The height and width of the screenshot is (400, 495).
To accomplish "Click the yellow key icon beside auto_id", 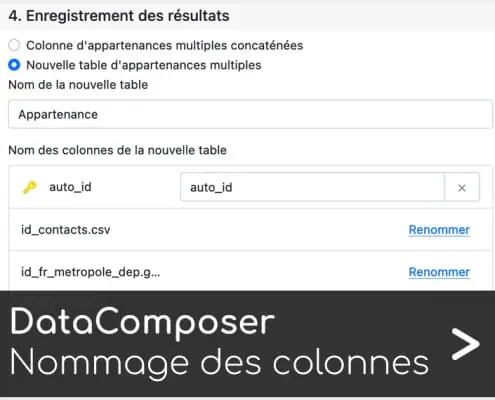I will (30, 187).
